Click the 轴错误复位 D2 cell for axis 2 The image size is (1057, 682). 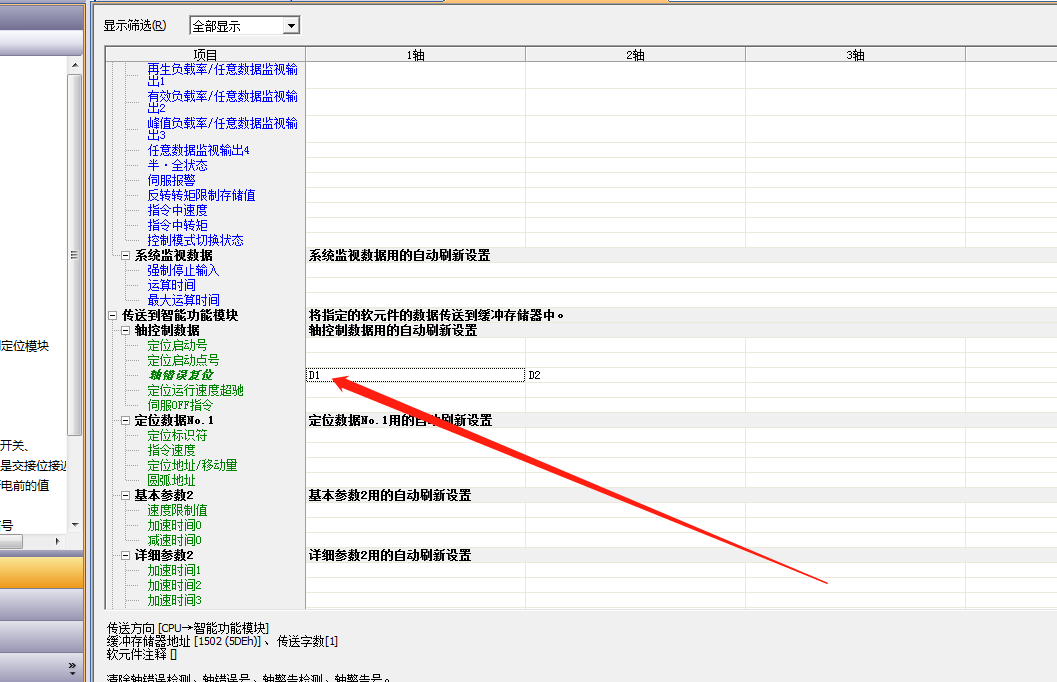pos(635,375)
